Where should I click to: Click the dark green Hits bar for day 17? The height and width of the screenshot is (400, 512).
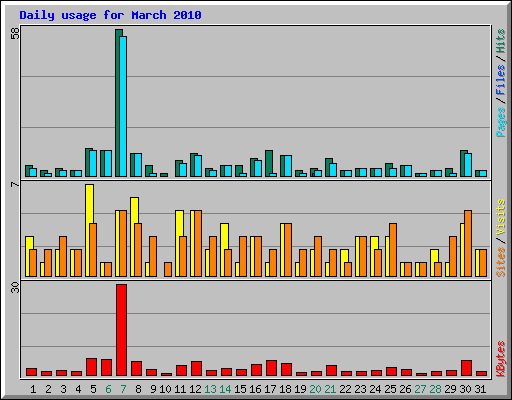click(x=268, y=163)
